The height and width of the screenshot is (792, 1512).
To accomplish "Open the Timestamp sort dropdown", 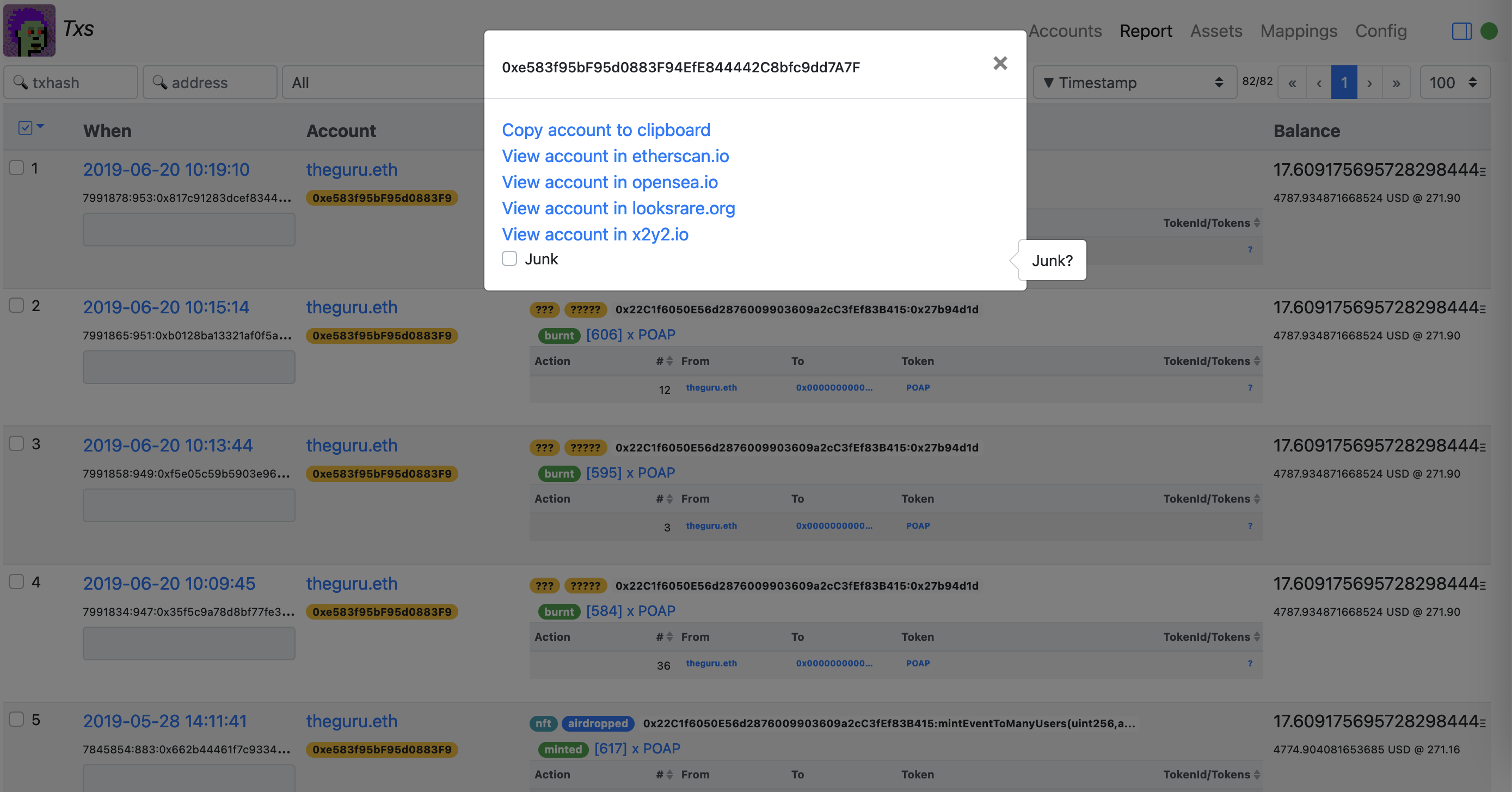I will tap(1134, 83).
